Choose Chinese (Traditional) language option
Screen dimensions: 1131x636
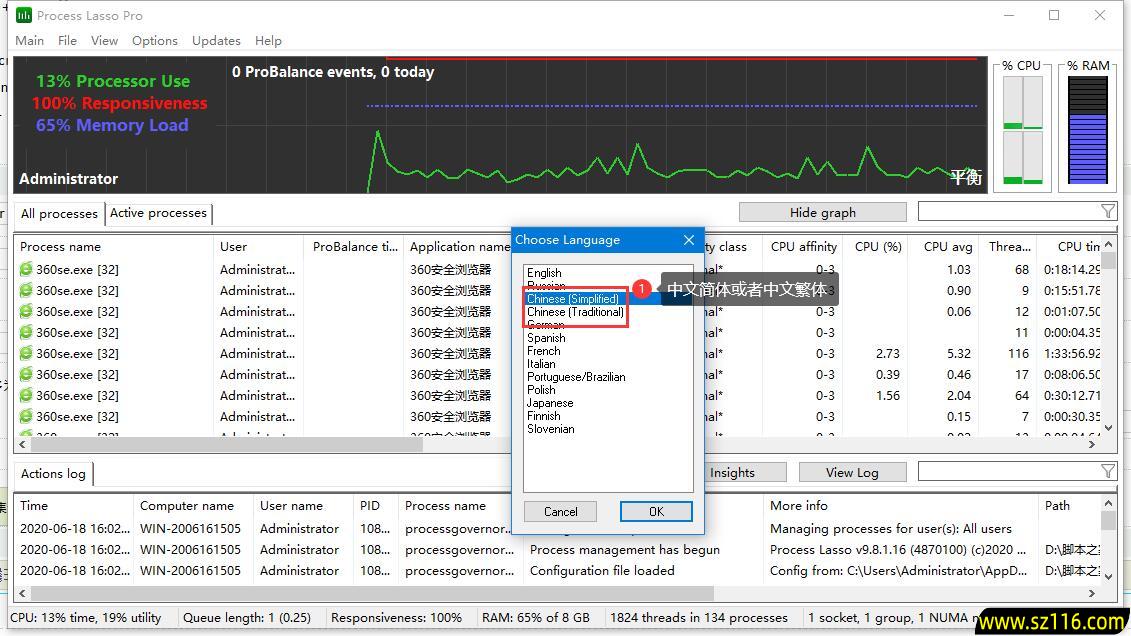coord(575,312)
